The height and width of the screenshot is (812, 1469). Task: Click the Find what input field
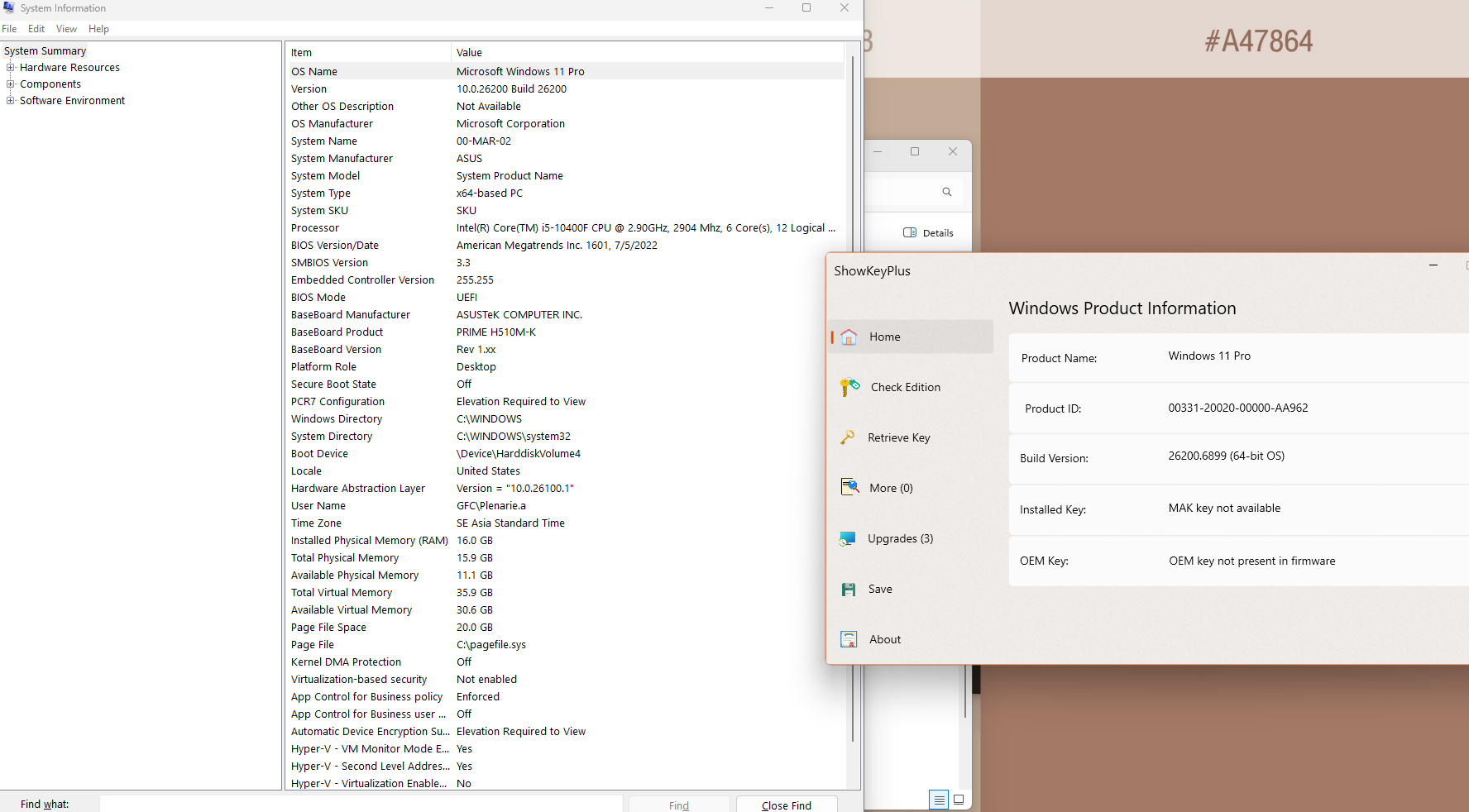coord(361,804)
